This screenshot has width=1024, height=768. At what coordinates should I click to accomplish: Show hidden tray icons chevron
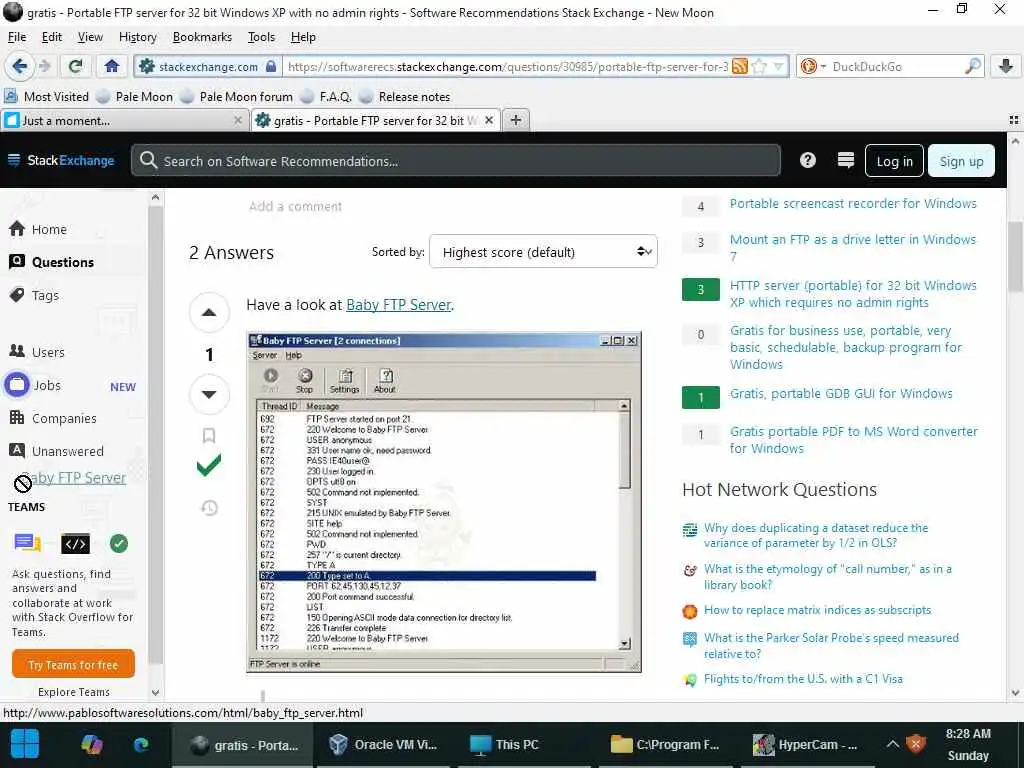click(x=892, y=744)
